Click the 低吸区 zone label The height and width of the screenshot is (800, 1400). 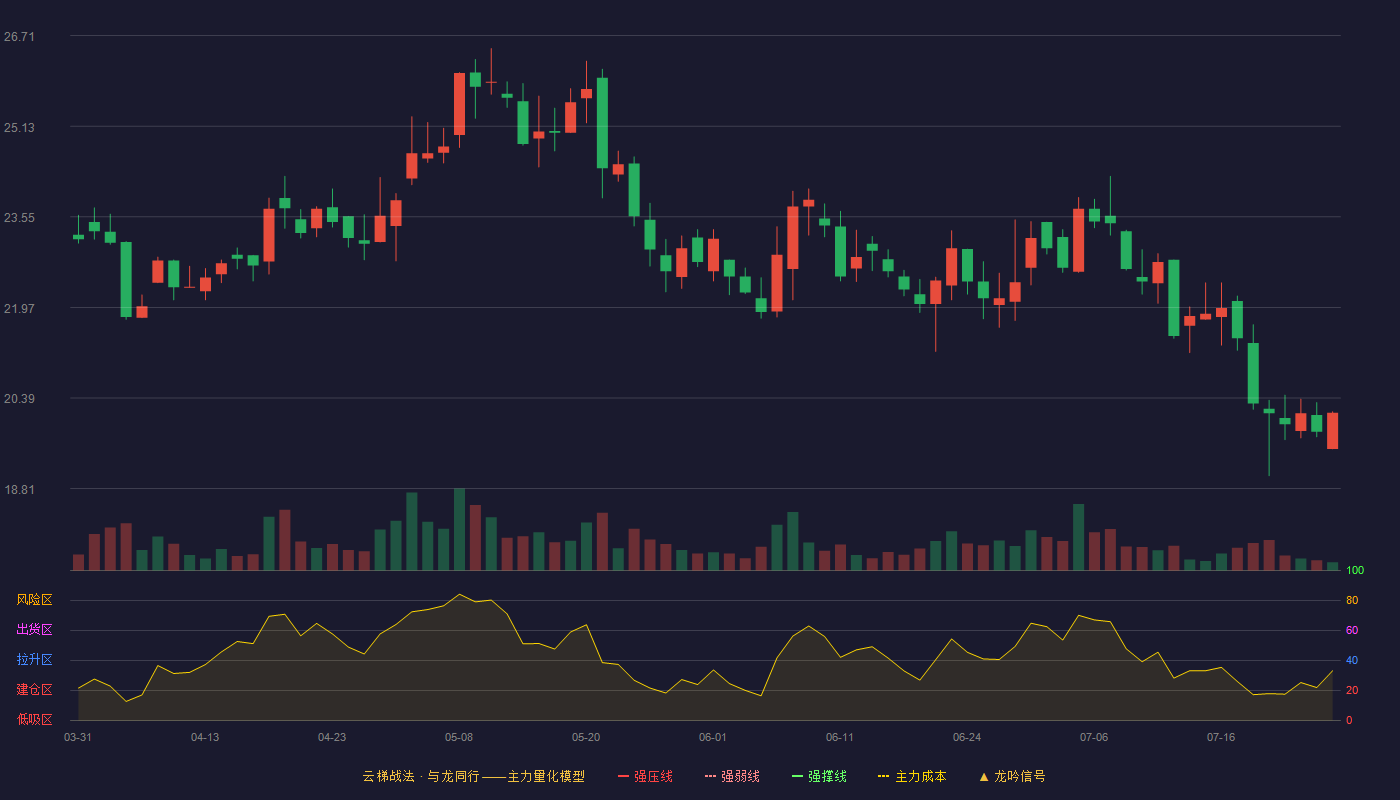point(34,719)
